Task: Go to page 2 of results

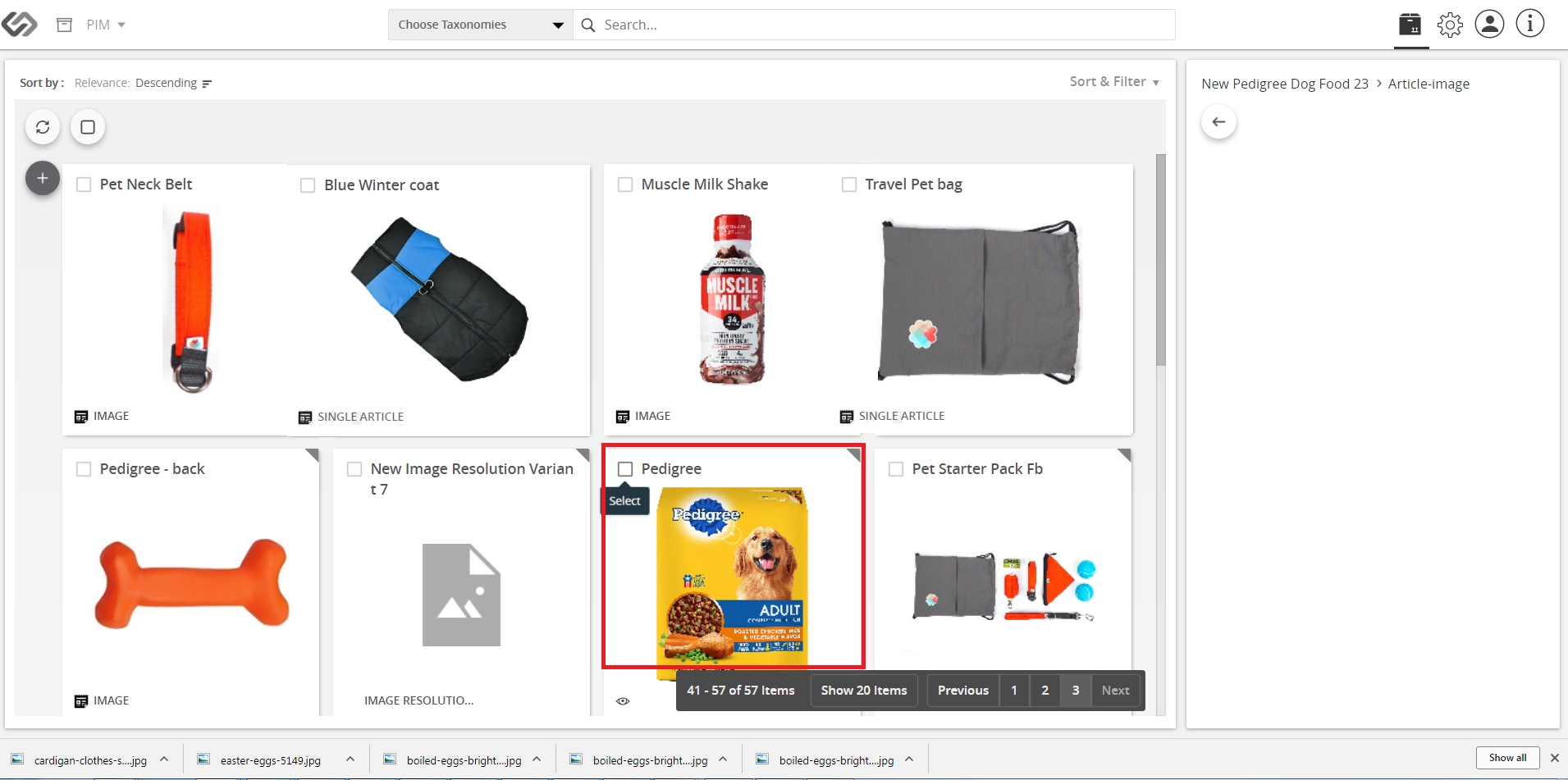Action: pos(1045,691)
